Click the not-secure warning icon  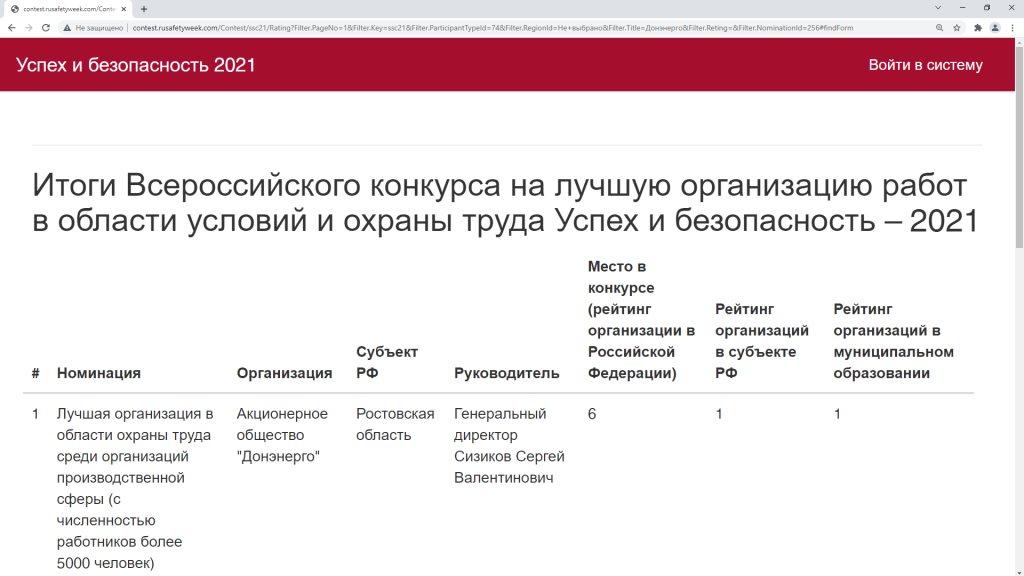coord(67,27)
